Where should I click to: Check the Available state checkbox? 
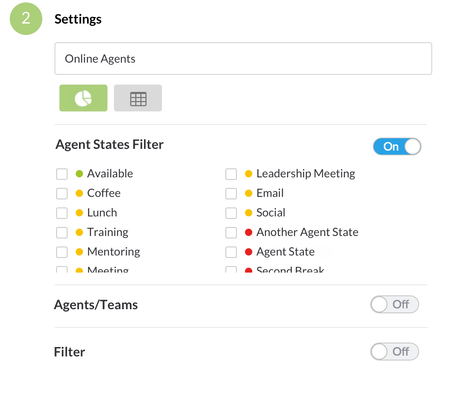click(x=62, y=174)
